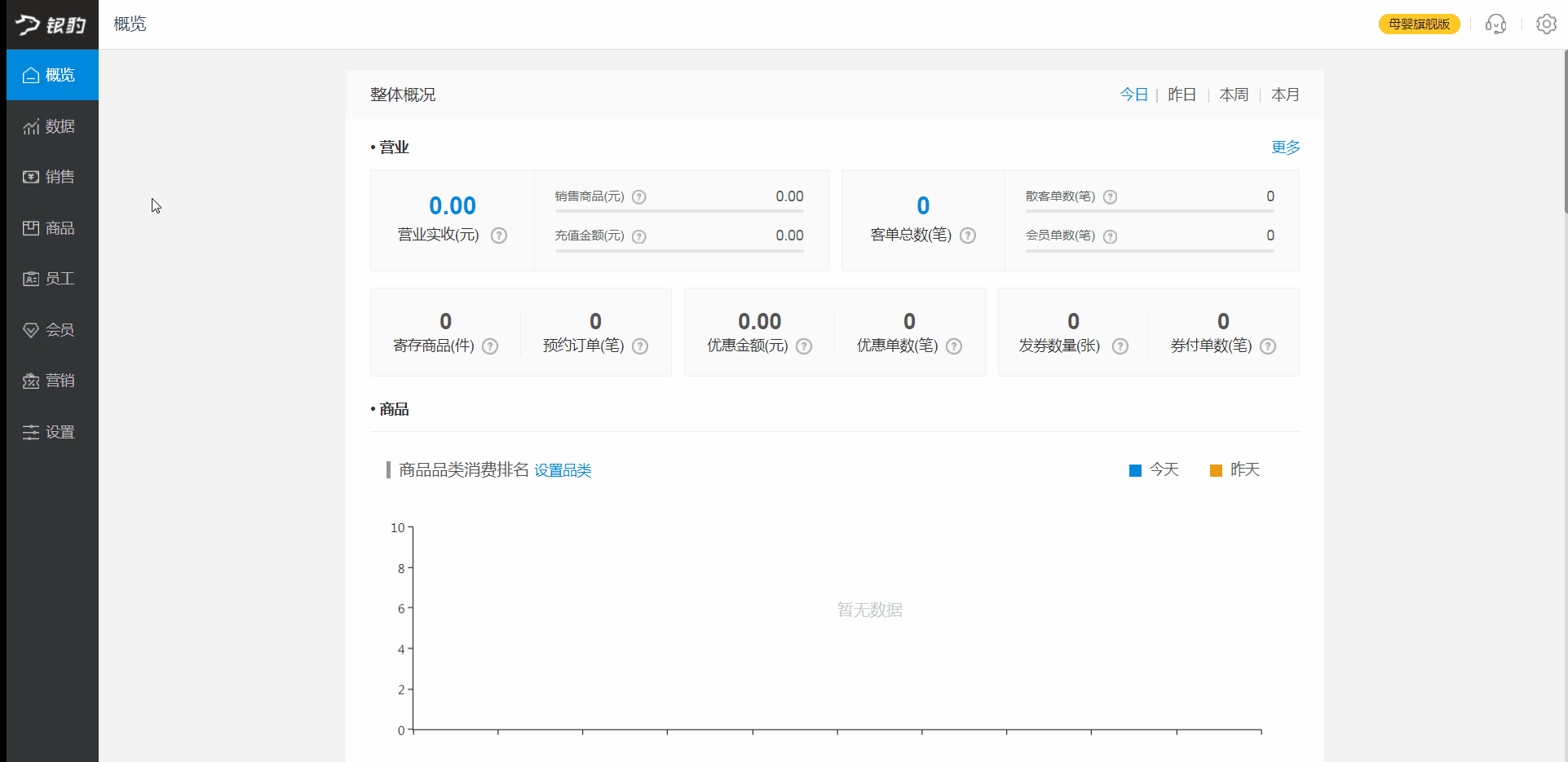Click the 设置品类 link
The image size is (1568, 762).
click(563, 470)
